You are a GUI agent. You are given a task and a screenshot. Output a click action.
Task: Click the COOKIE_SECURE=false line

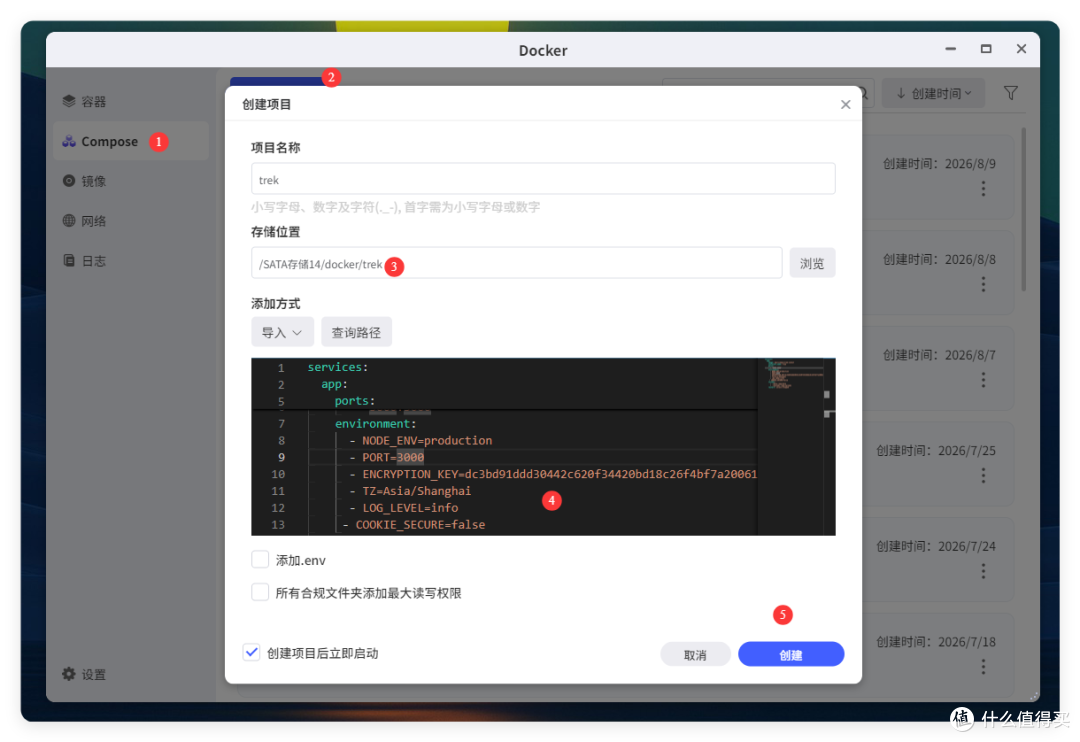[420, 525]
